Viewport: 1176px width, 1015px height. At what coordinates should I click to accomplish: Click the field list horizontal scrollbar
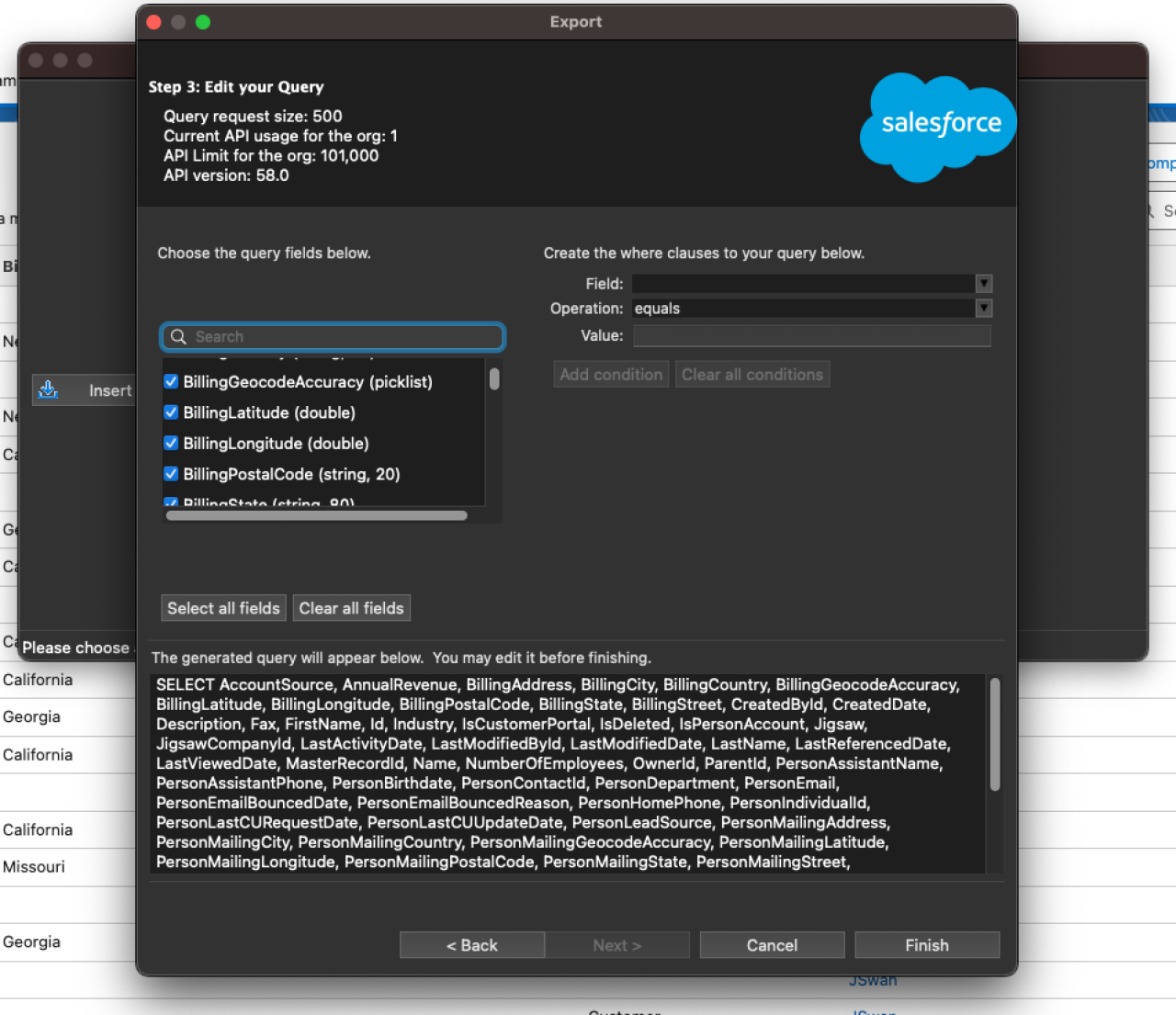point(317,515)
